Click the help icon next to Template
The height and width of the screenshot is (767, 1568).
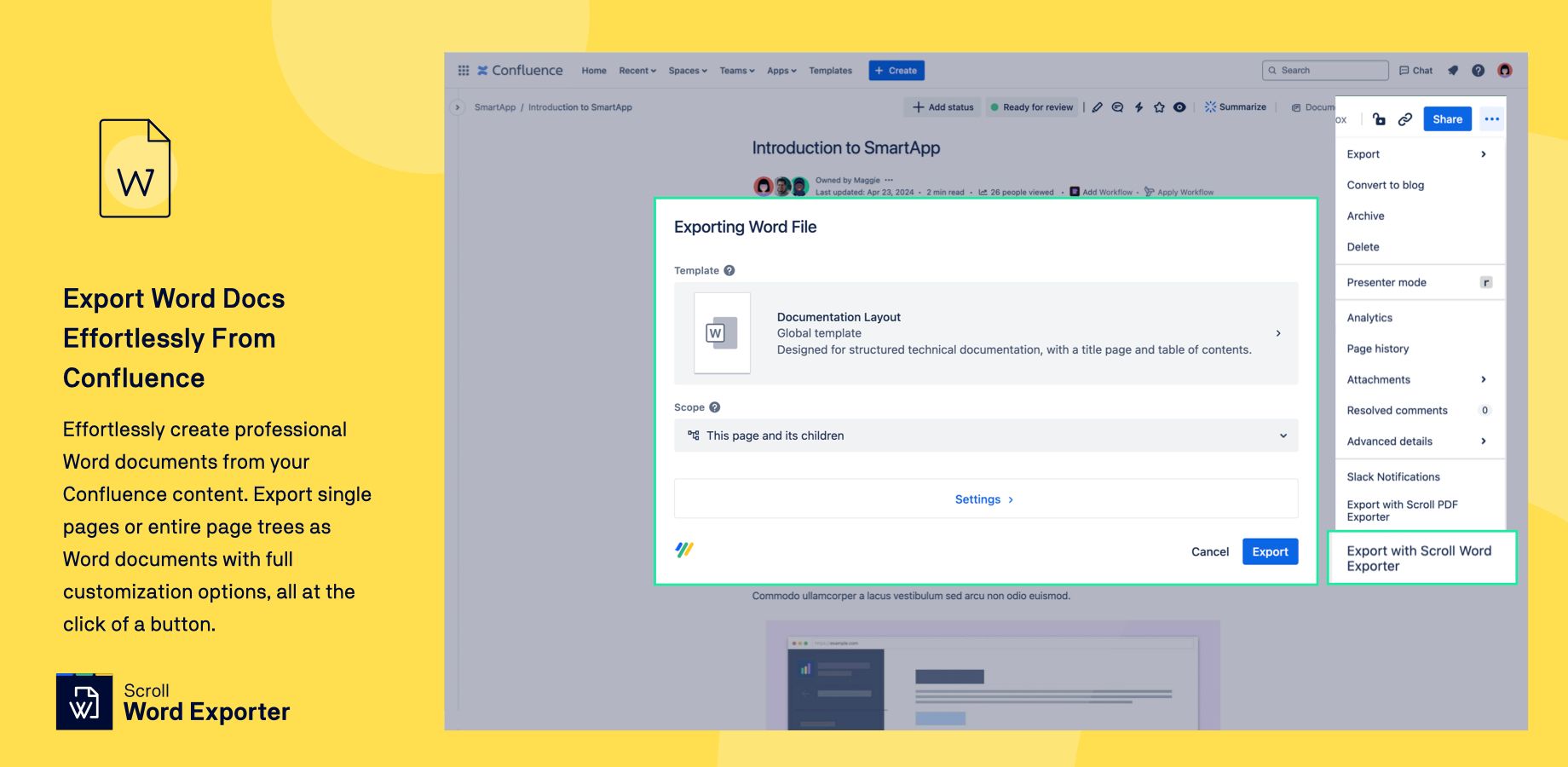coord(729,271)
